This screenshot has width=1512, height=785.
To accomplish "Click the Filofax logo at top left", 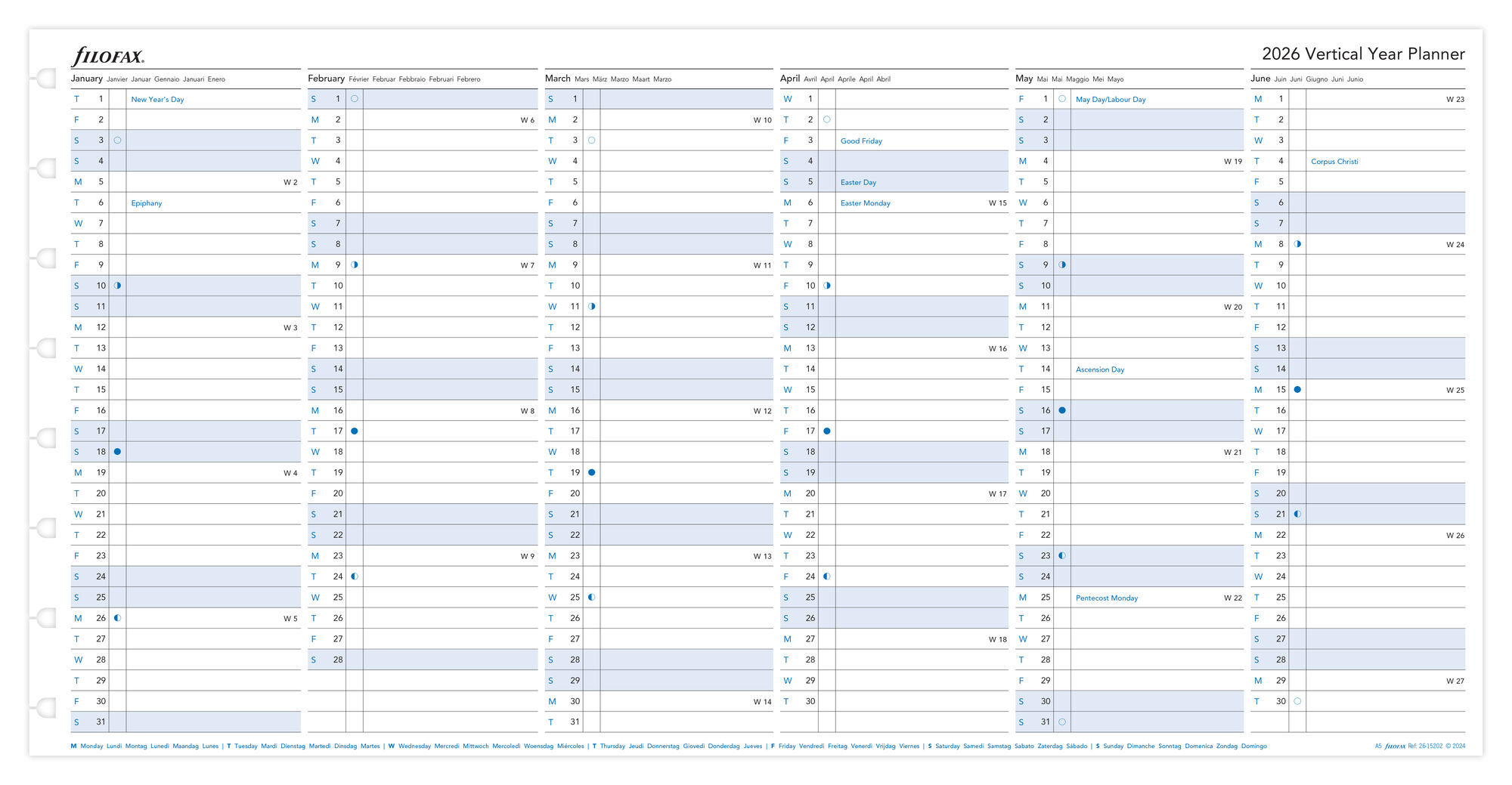I will 107,57.
